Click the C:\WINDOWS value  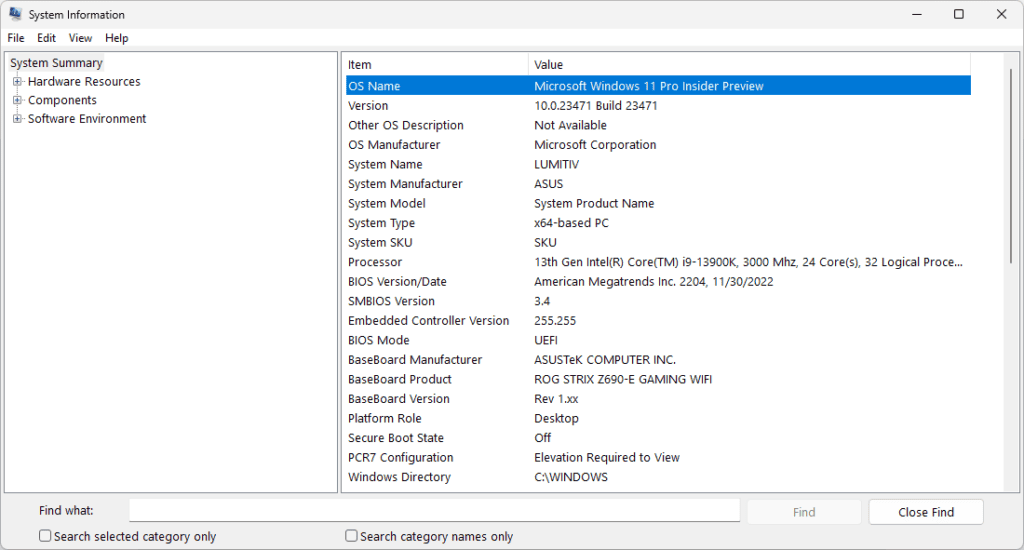click(x=571, y=477)
